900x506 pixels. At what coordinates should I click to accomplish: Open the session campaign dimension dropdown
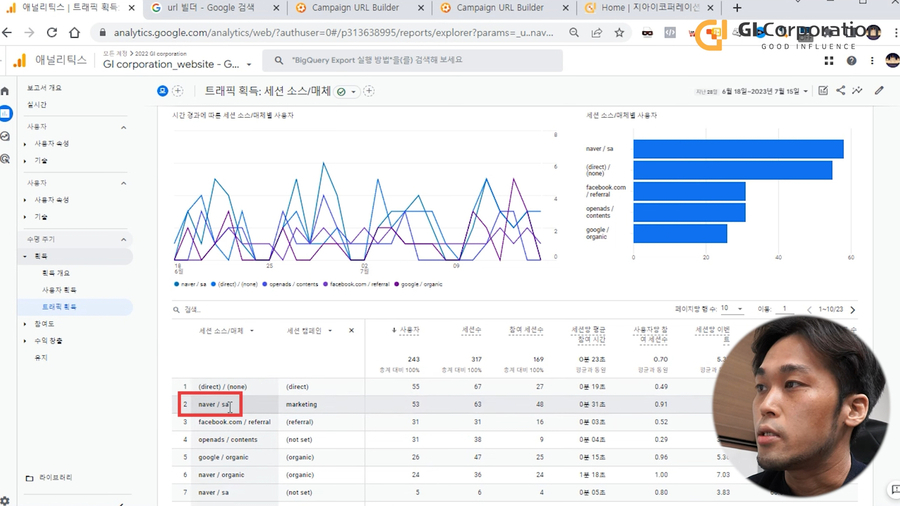tap(309, 331)
